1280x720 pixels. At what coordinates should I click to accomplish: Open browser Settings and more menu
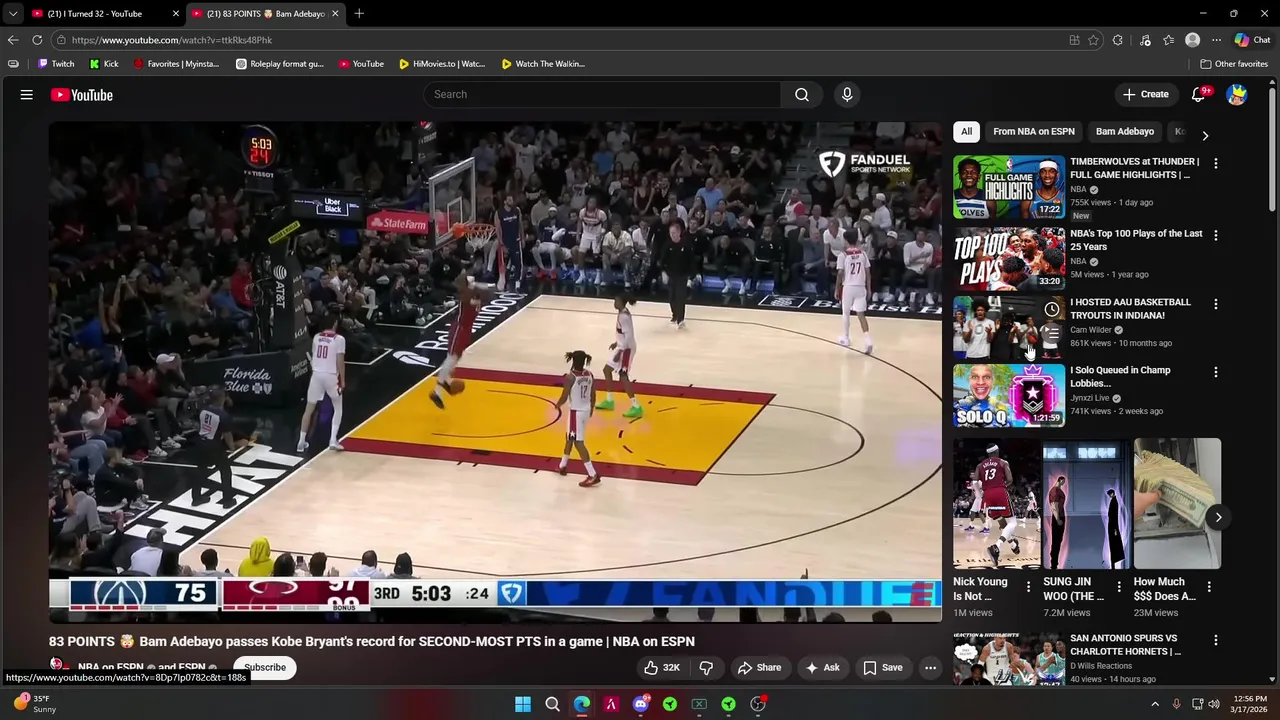1216,40
